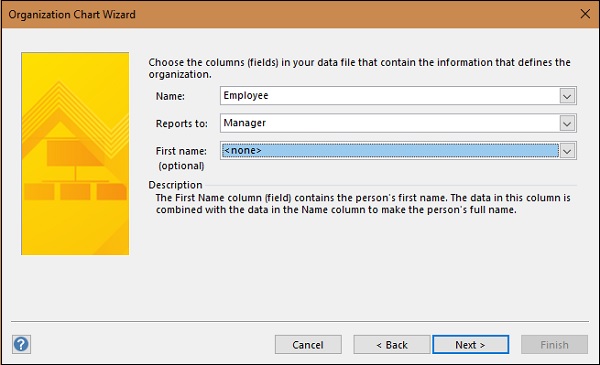Click the greyed-out Finish button

(x=554, y=345)
